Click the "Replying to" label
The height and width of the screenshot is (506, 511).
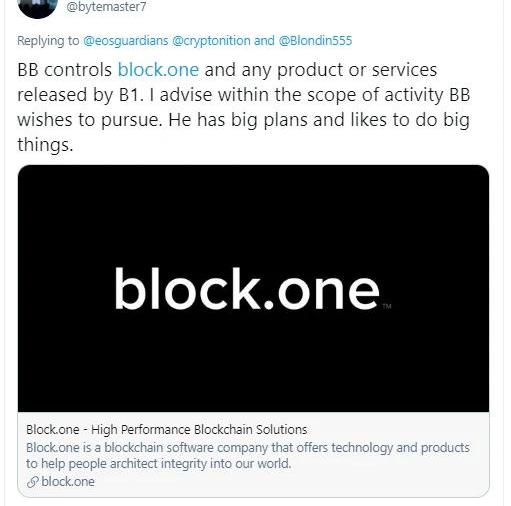pyautogui.click(x=48, y=41)
